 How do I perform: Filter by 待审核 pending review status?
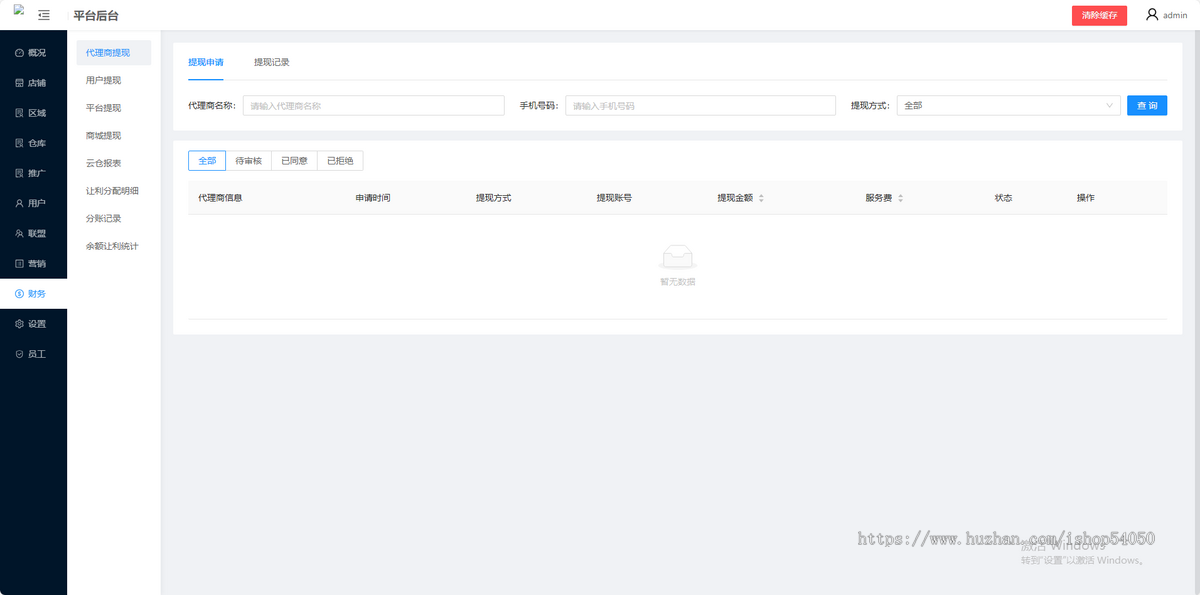pos(248,160)
